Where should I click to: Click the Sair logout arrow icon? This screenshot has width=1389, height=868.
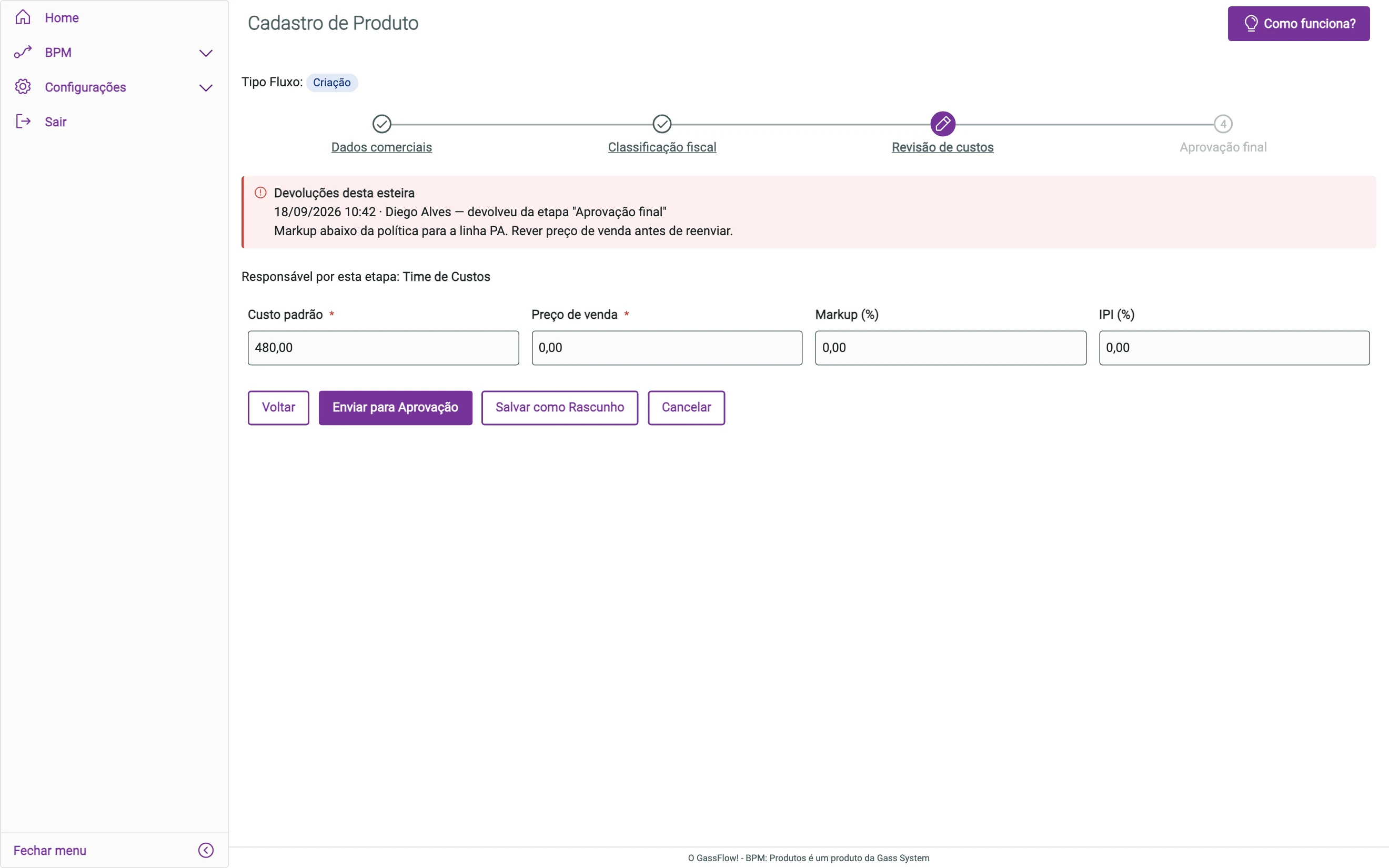click(23, 121)
